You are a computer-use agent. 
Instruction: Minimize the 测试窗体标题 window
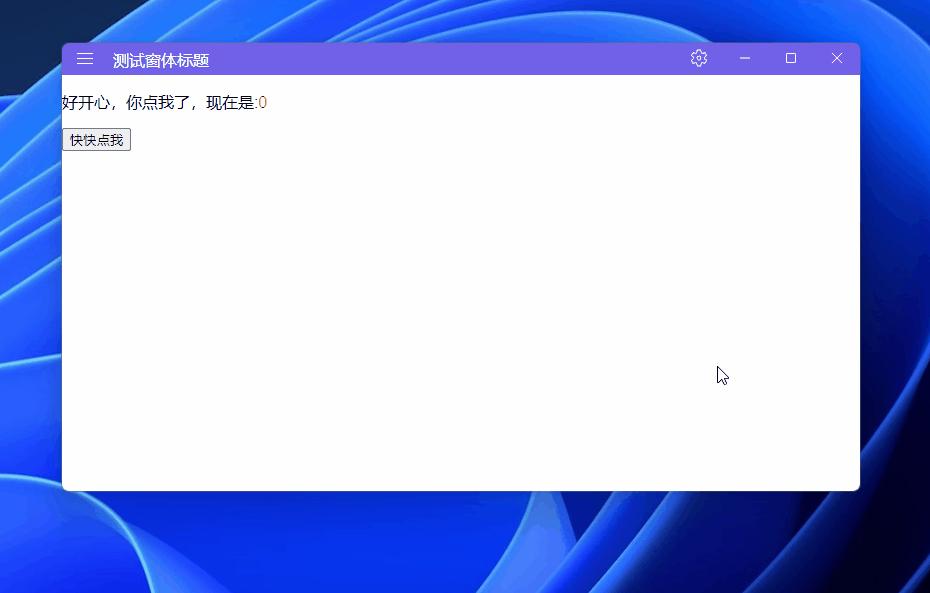pos(744,58)
